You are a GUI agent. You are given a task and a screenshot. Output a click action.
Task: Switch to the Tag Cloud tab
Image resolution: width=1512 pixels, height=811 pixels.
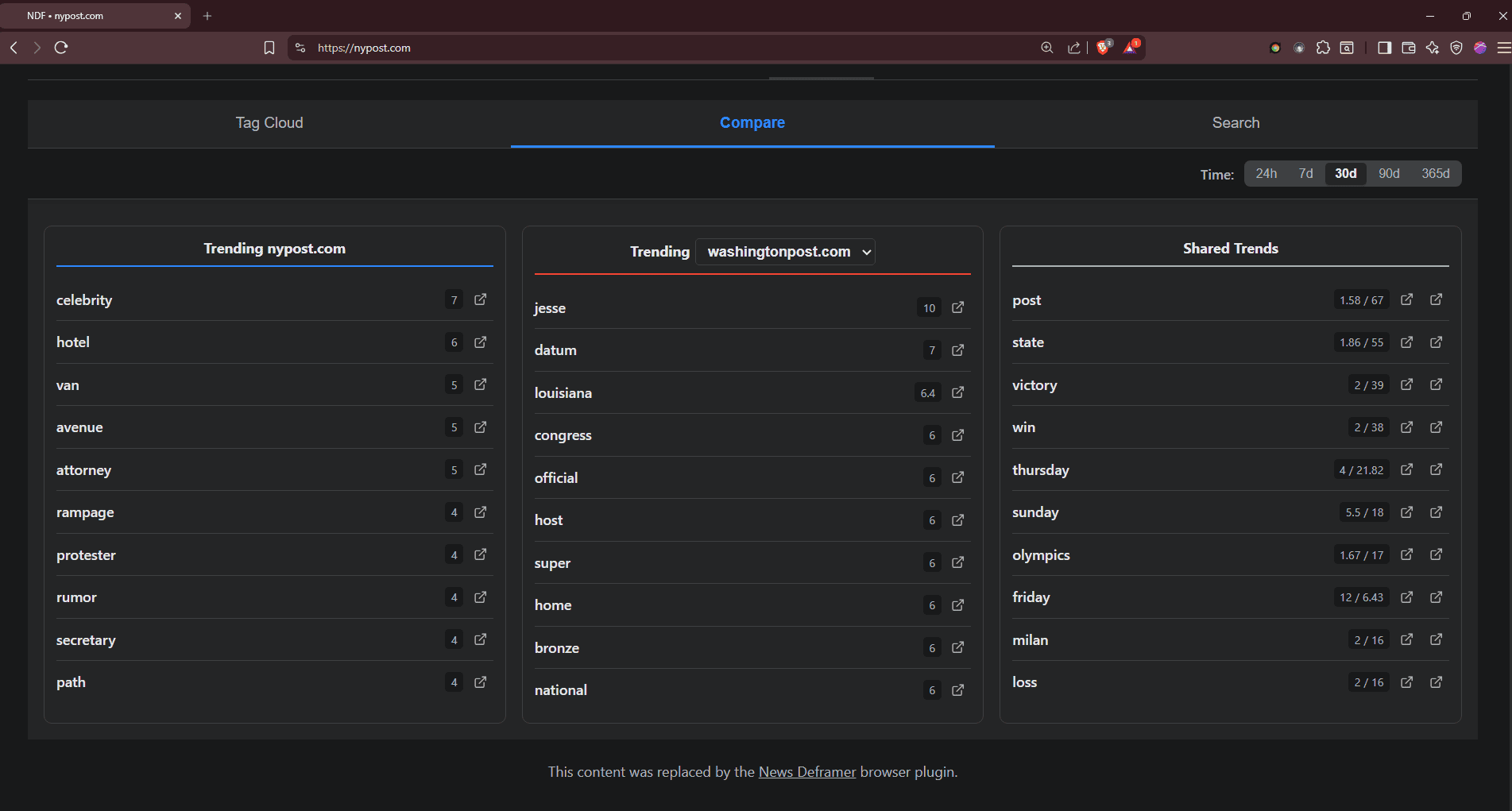tap(269, 123)
